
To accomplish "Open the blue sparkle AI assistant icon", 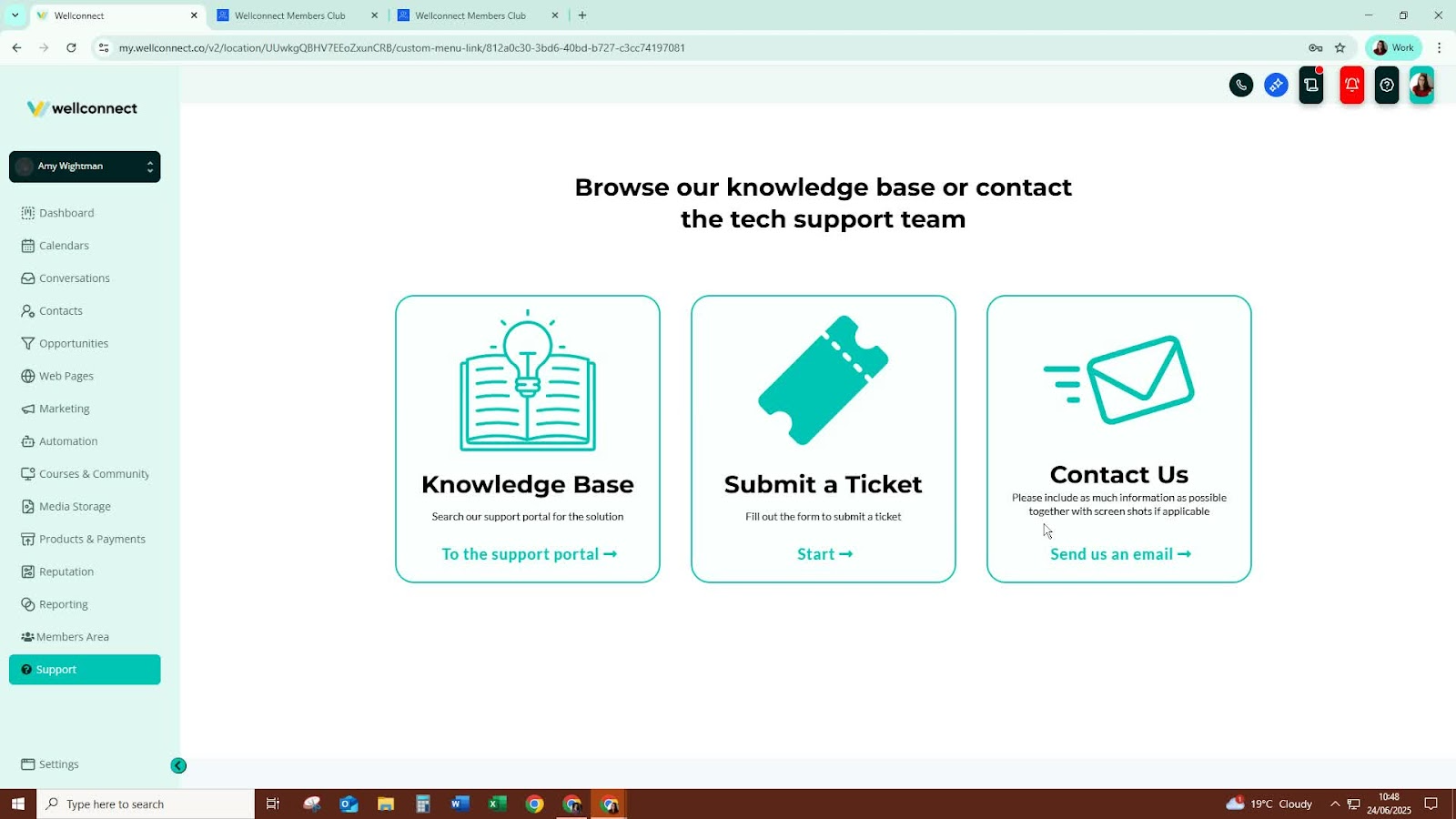I will (x=1276, y=86).
